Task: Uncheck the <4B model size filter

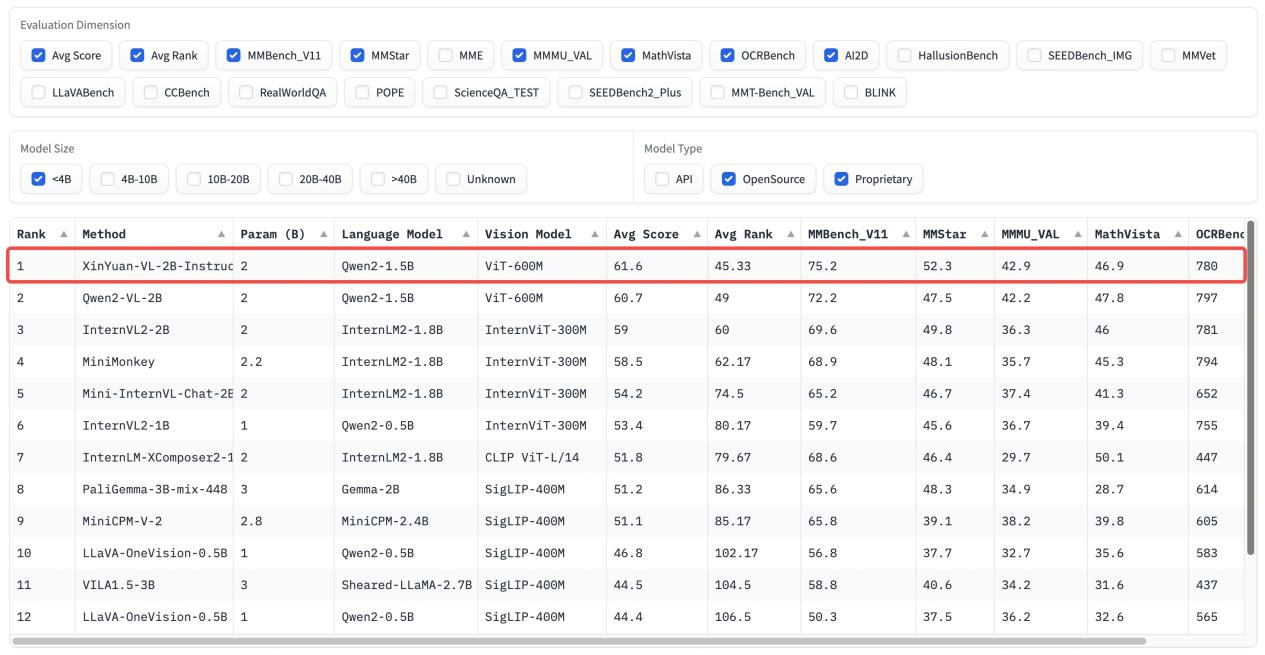Action: click(x=38, y=179)
